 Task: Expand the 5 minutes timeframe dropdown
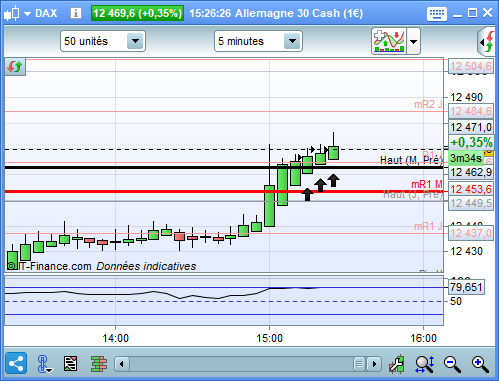258,41
